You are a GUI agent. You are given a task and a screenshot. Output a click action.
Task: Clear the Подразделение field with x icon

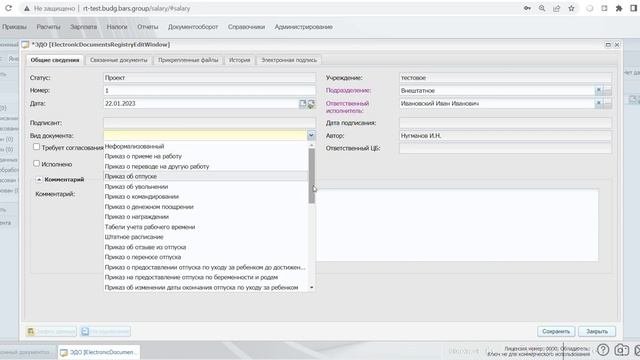click(x=598, y=91)
